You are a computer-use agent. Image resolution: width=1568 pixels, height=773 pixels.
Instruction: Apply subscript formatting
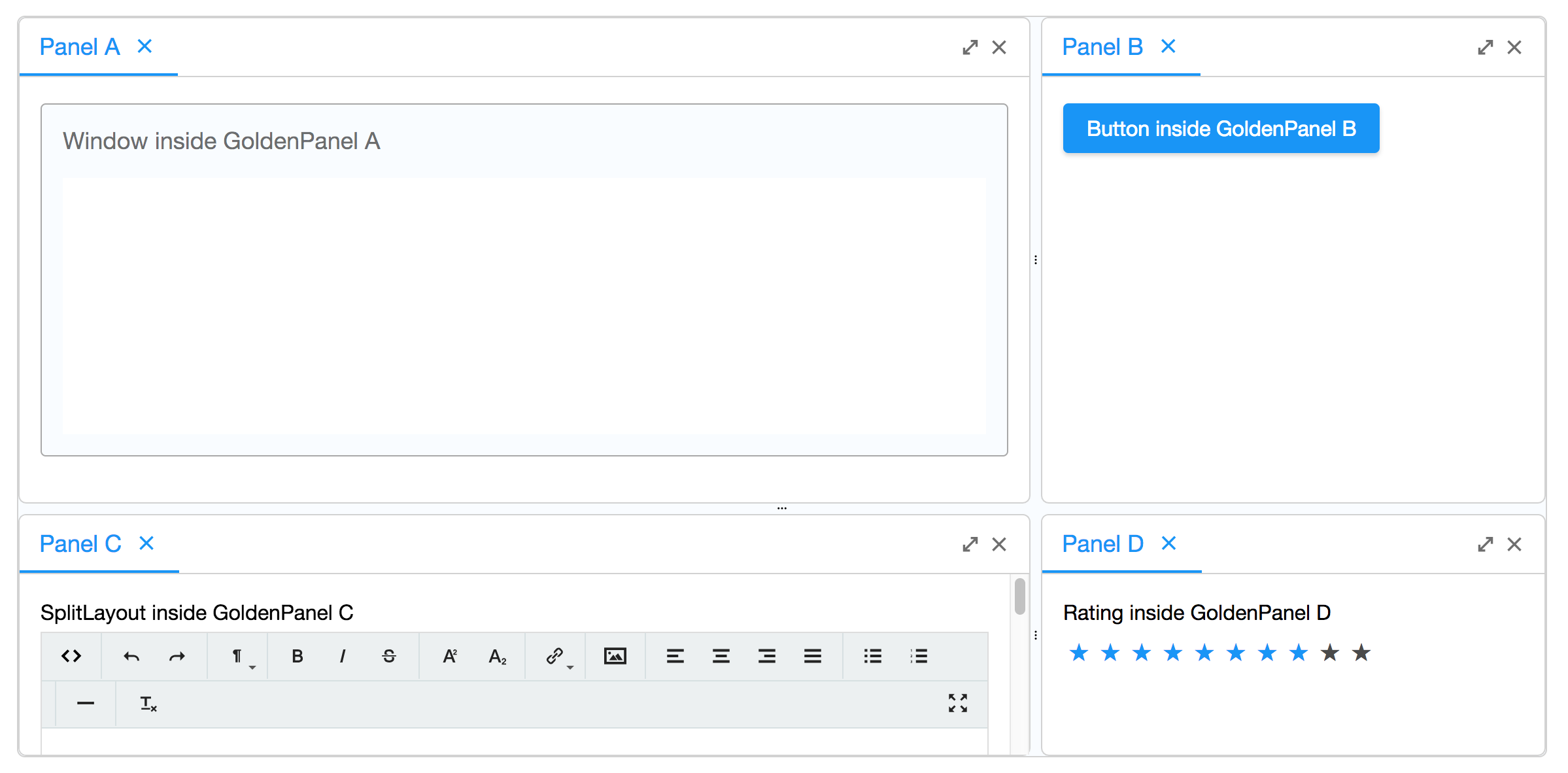[x=497, y=656]
